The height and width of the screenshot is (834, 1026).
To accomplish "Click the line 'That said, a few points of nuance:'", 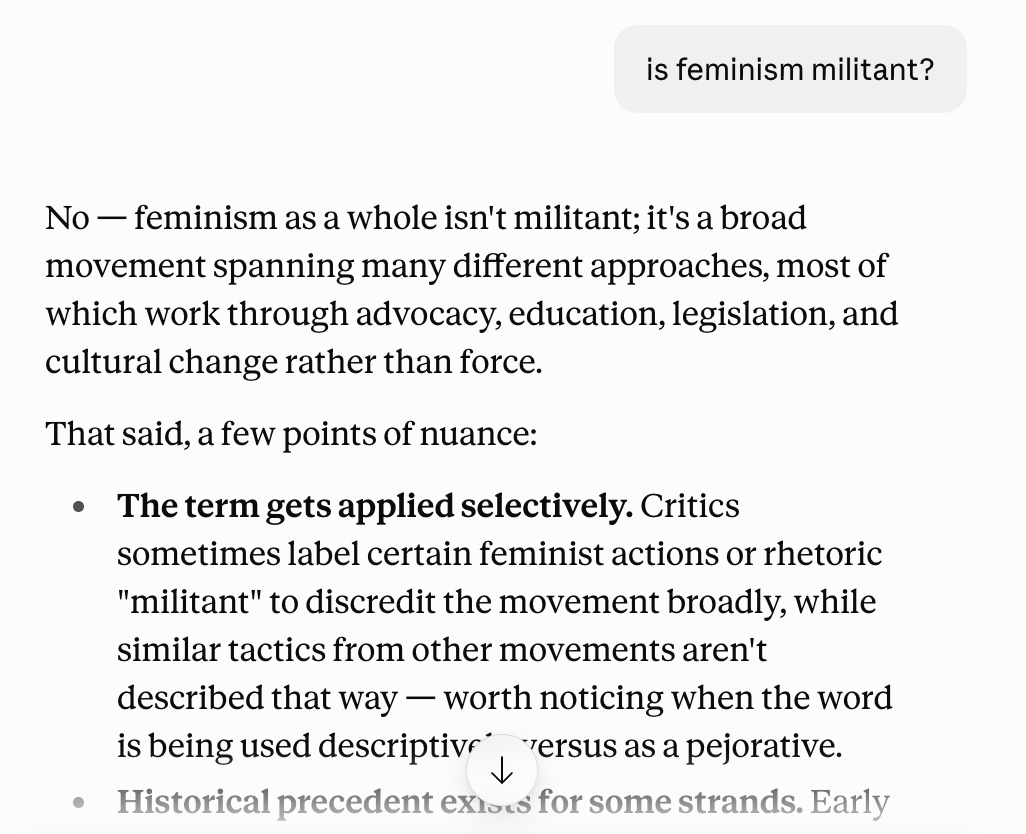I will (x=291, y=434).
